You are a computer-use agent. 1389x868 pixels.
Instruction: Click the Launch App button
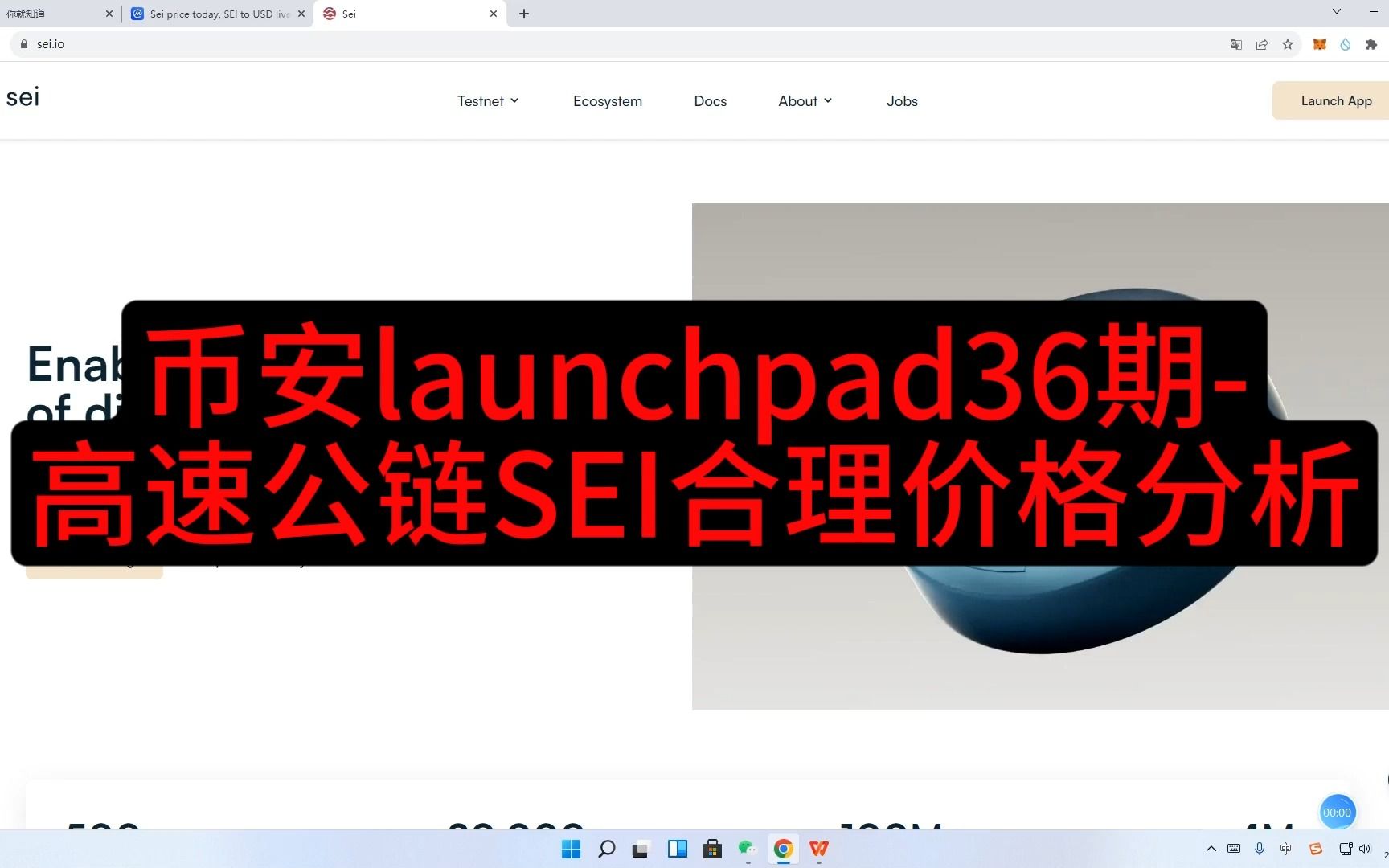click(1330, 100)
